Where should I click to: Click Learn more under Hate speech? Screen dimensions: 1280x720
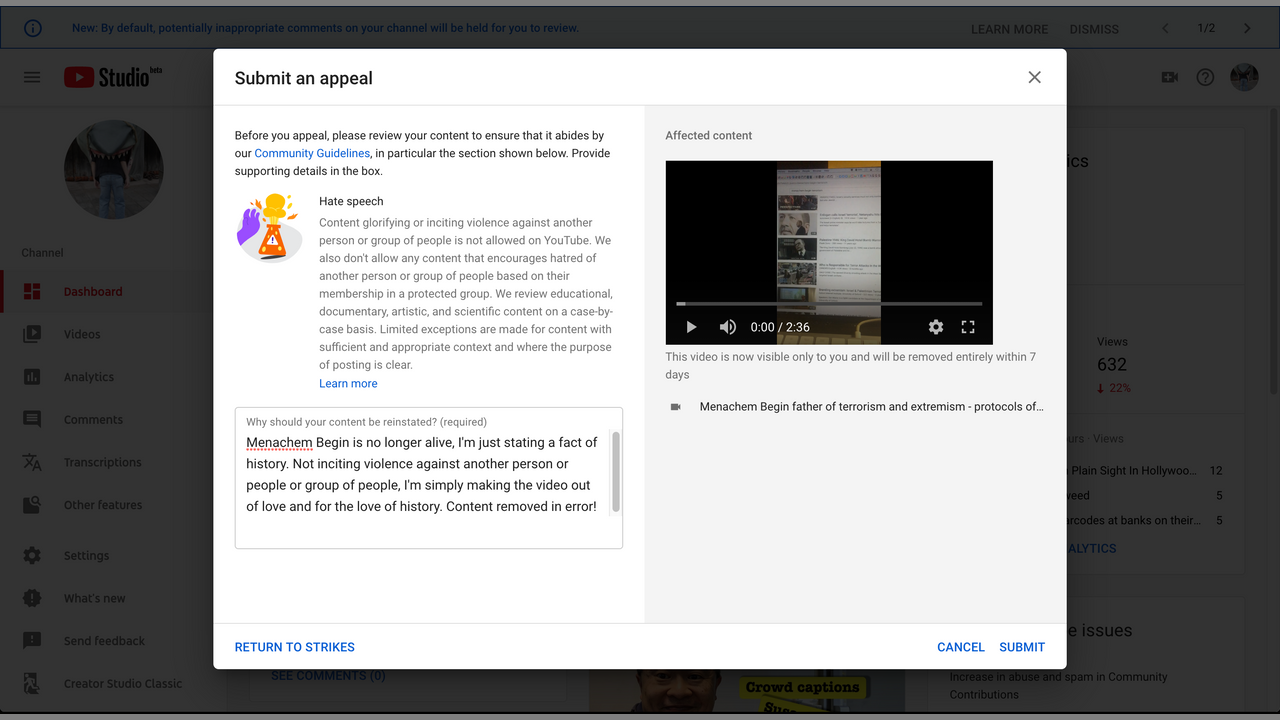click(348, 383)
